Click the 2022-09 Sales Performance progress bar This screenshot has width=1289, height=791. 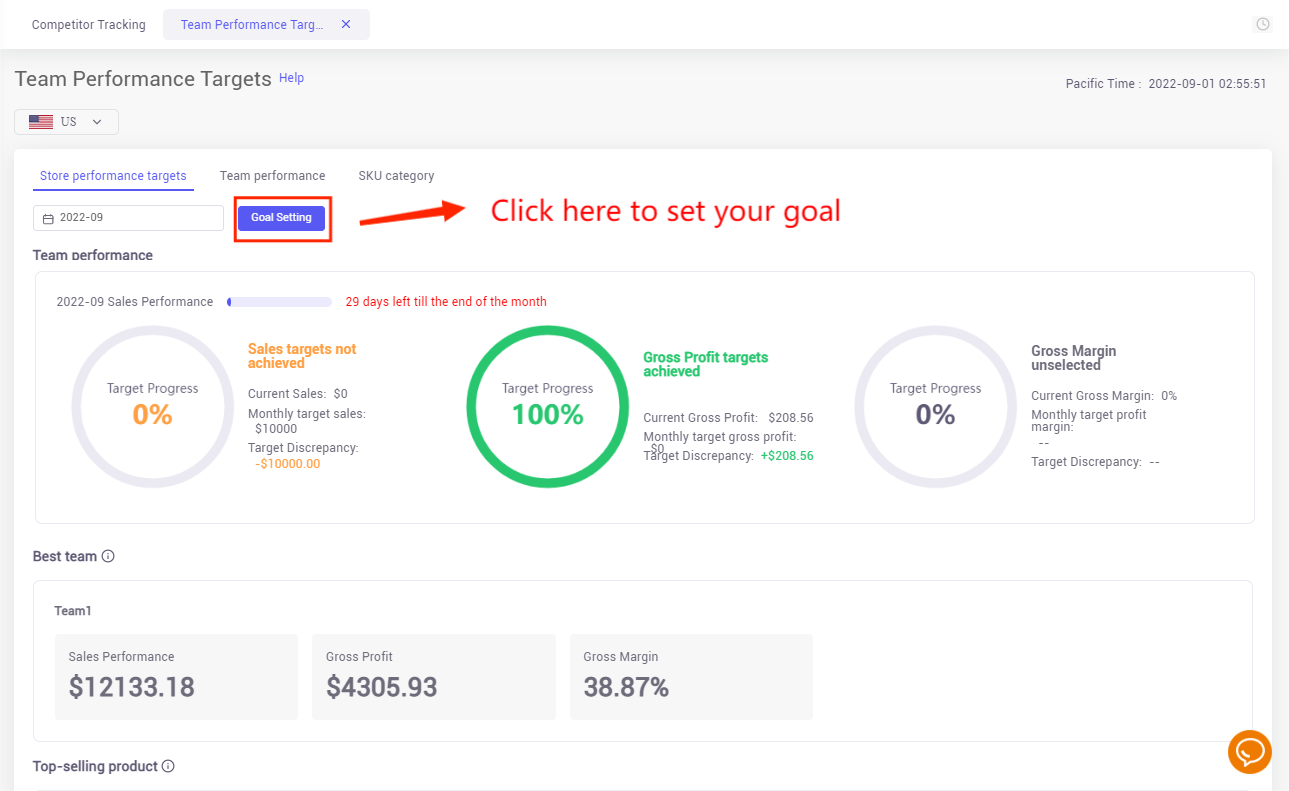[x=279, y=302]
